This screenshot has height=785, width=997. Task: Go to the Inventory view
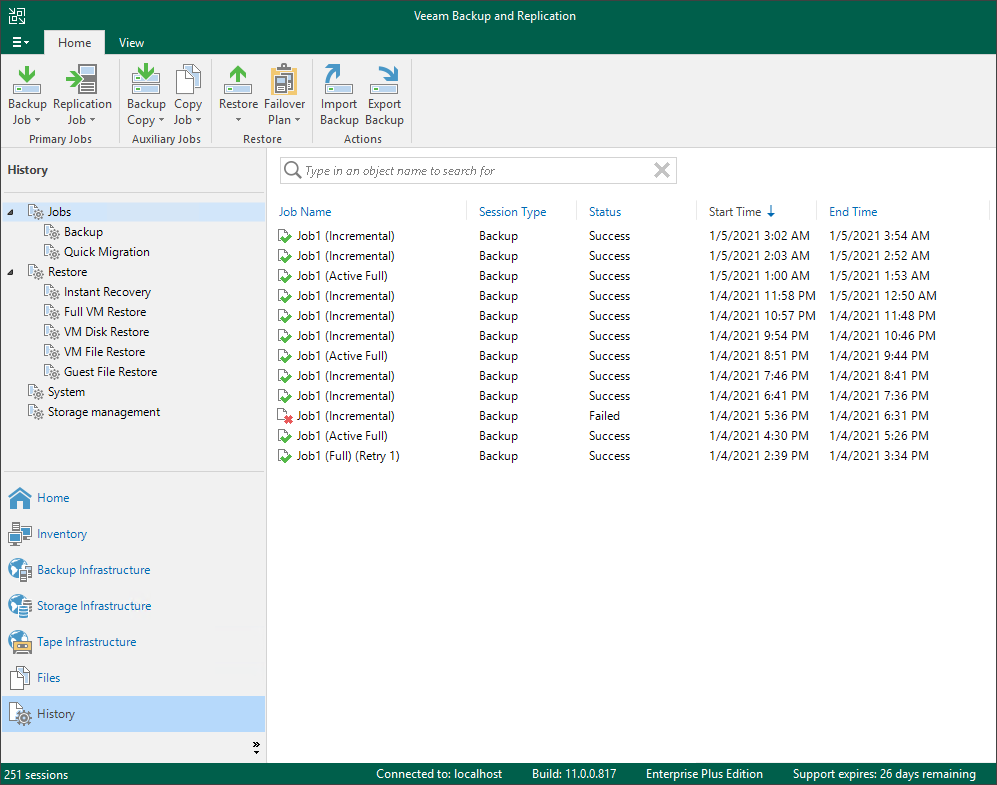61,534
